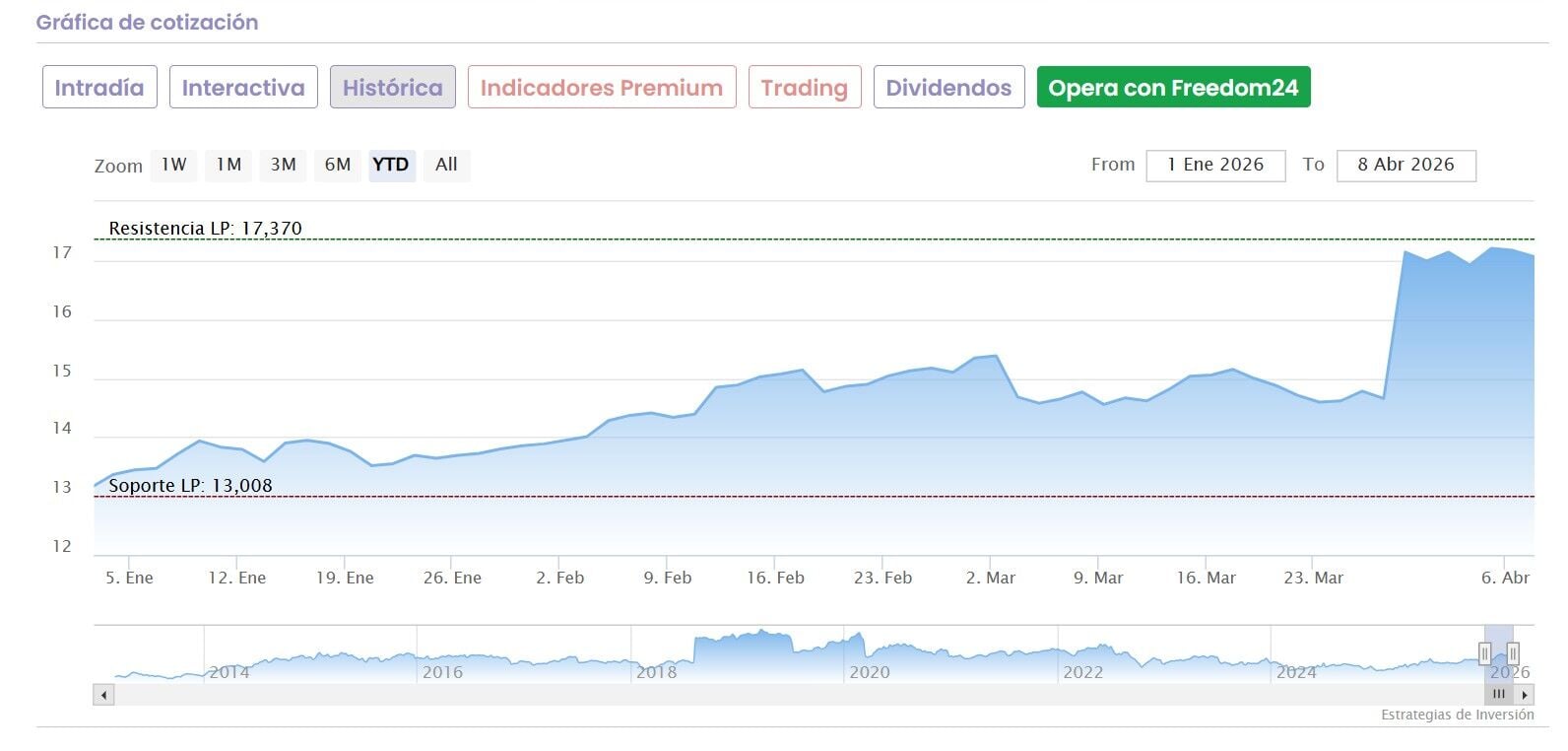Open the Estrategias de Inversión credits link
Image resolution: width=1568 pixels, height=751 pixels.
point(1457,715)
